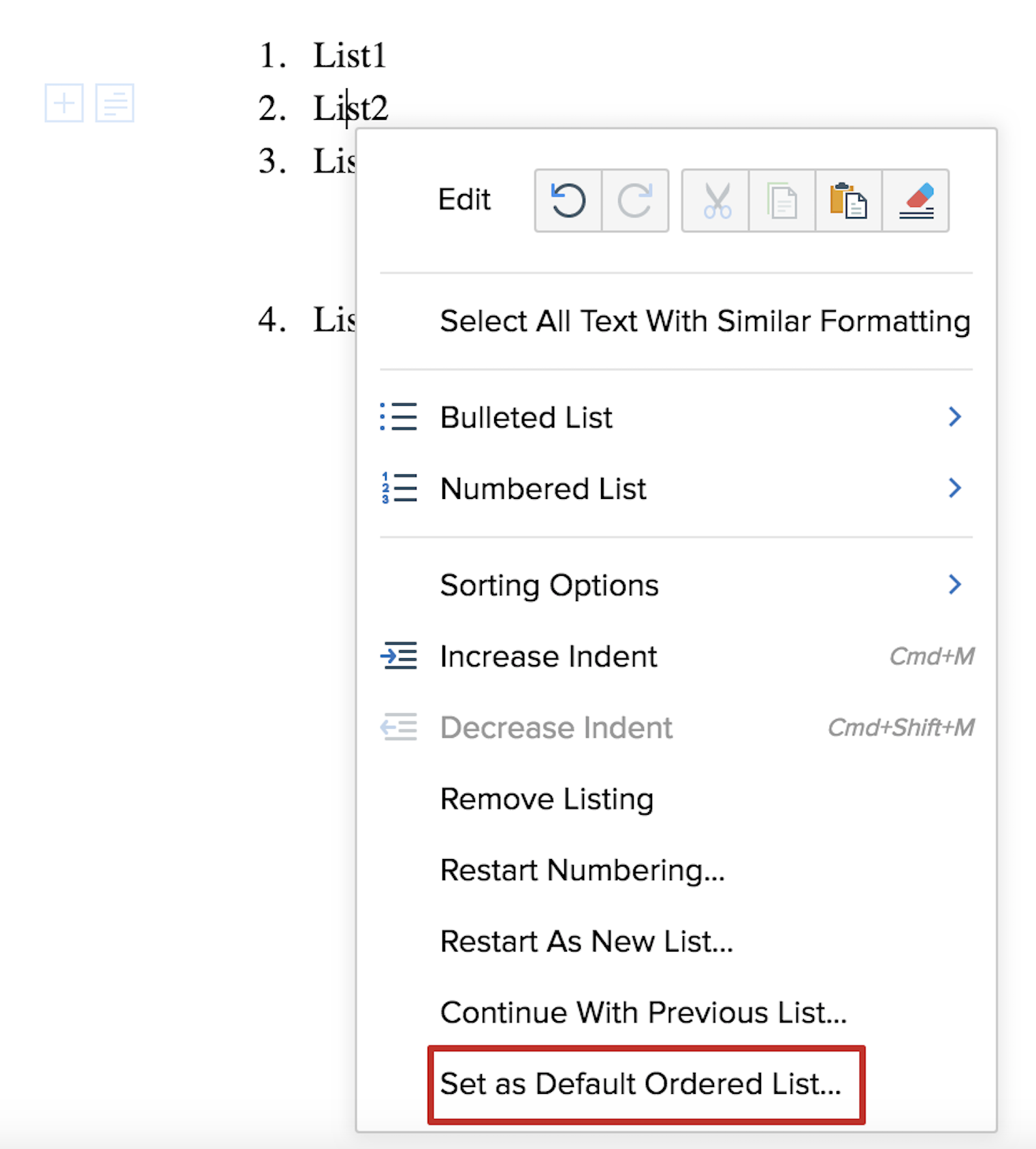
Task: Click the Cut scissors icon
Action: point(716,201)
